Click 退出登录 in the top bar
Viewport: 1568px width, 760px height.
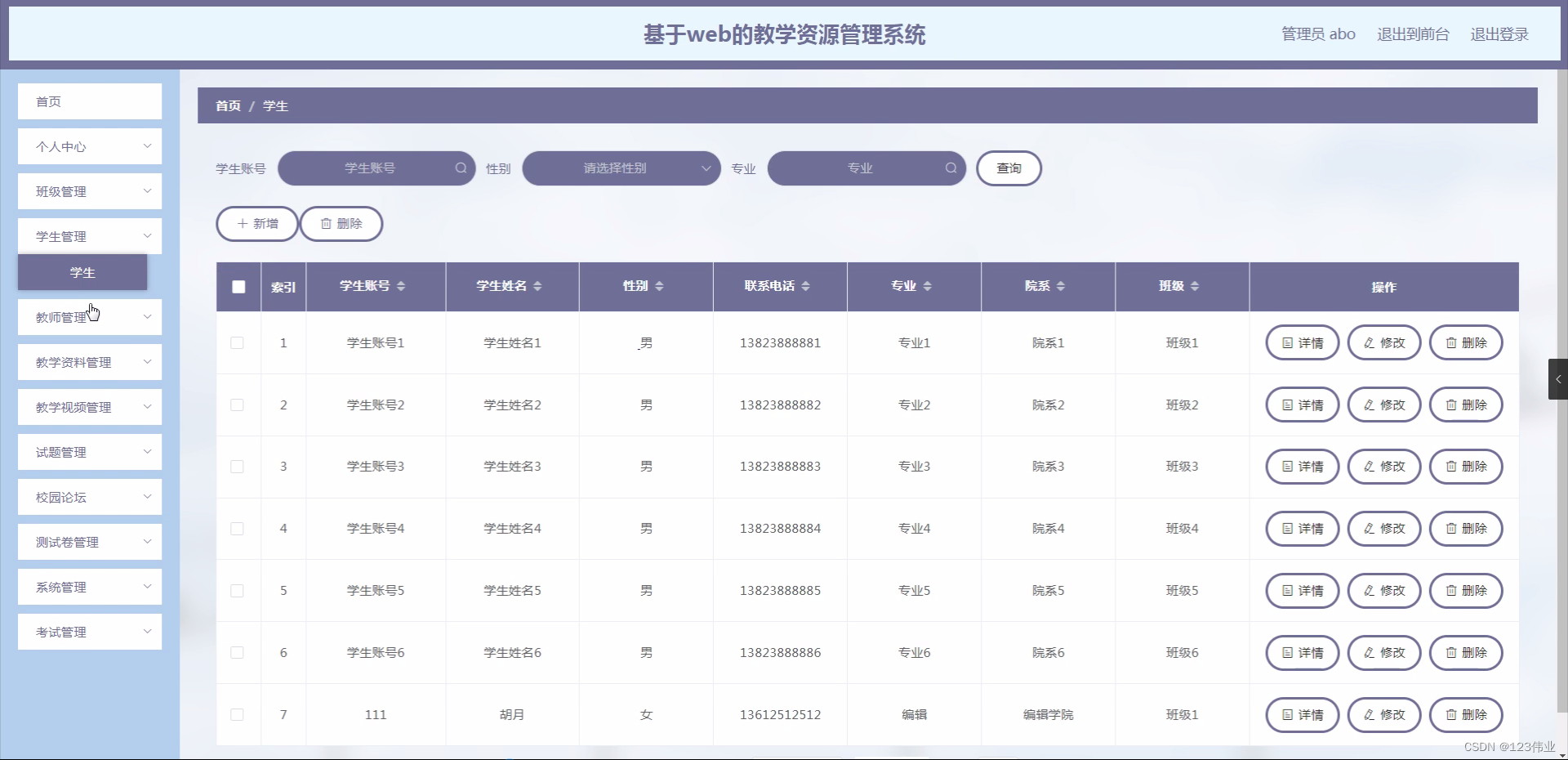click(1500, 34)
